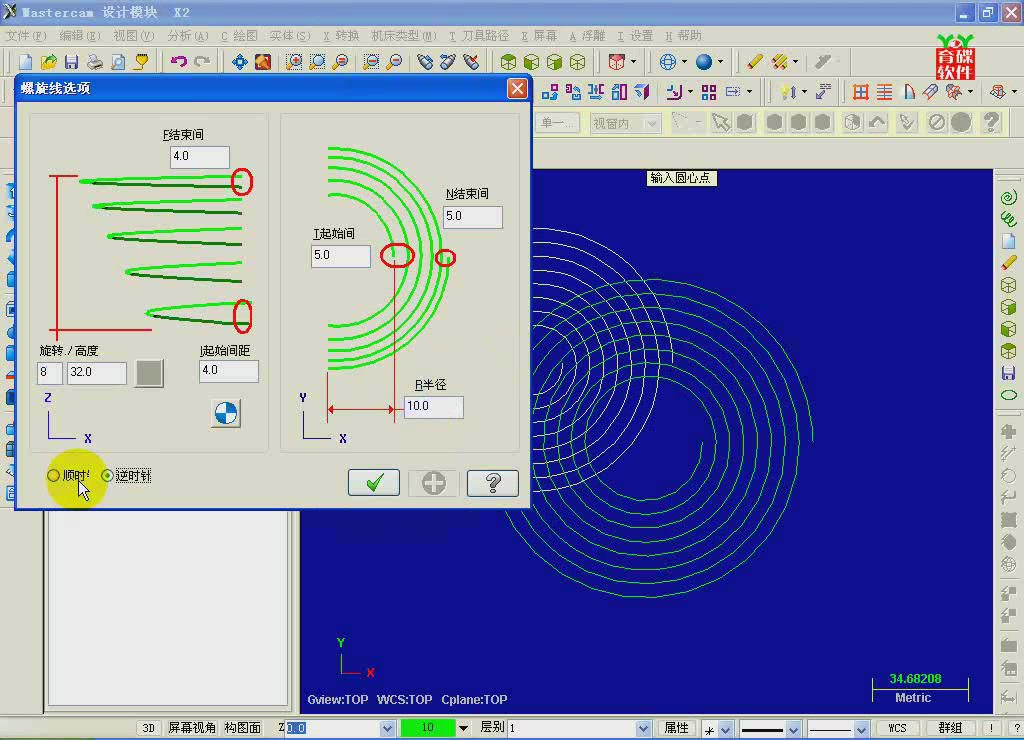The width and height of the screenshot is (1024, 740).
Task: Click the spiral tool icon in right sidebar
Action: (1008, 197)
